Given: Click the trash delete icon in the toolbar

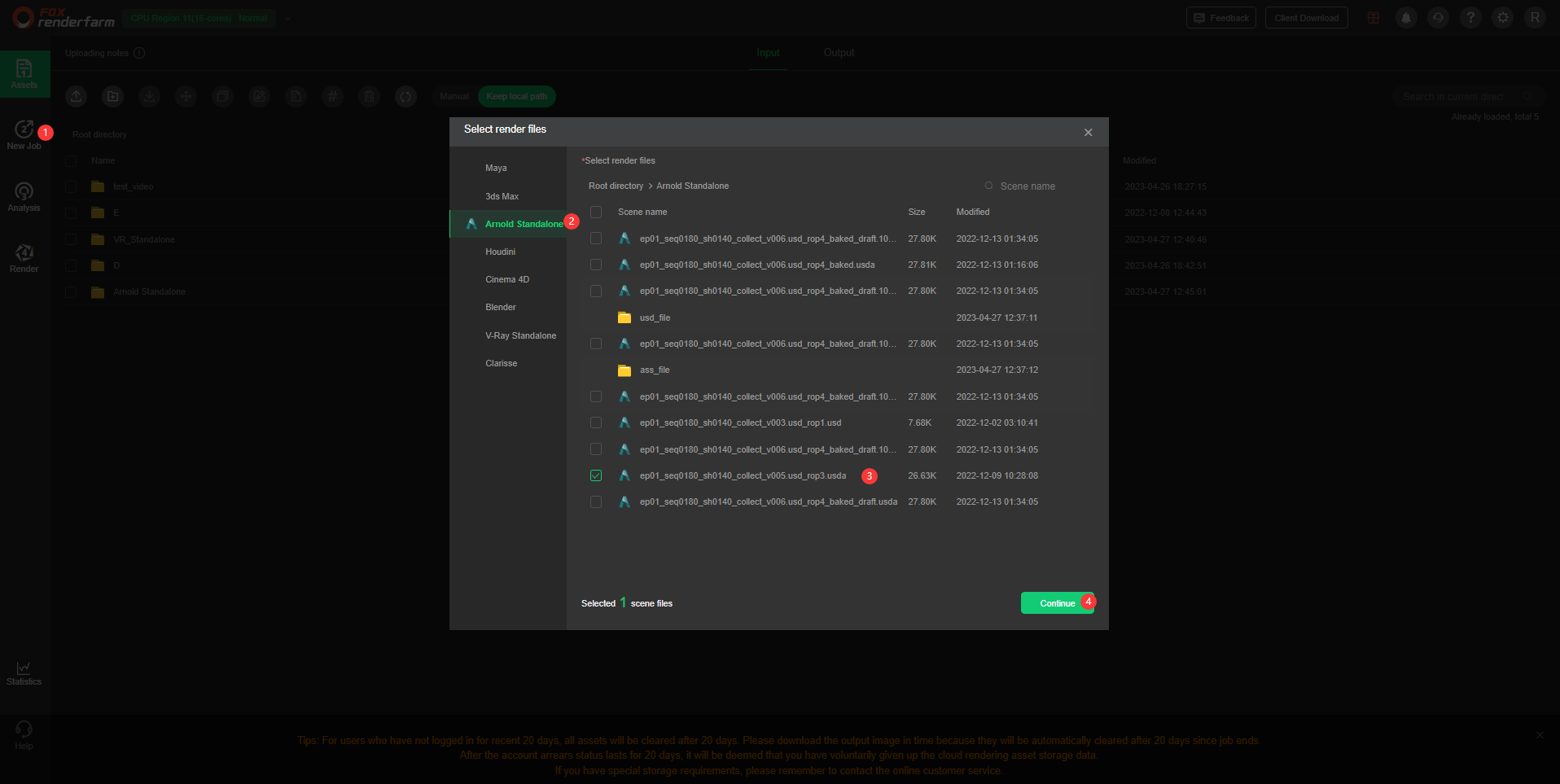Looking at the screenshot, I should pyautogui.click(x=370, y=97).
